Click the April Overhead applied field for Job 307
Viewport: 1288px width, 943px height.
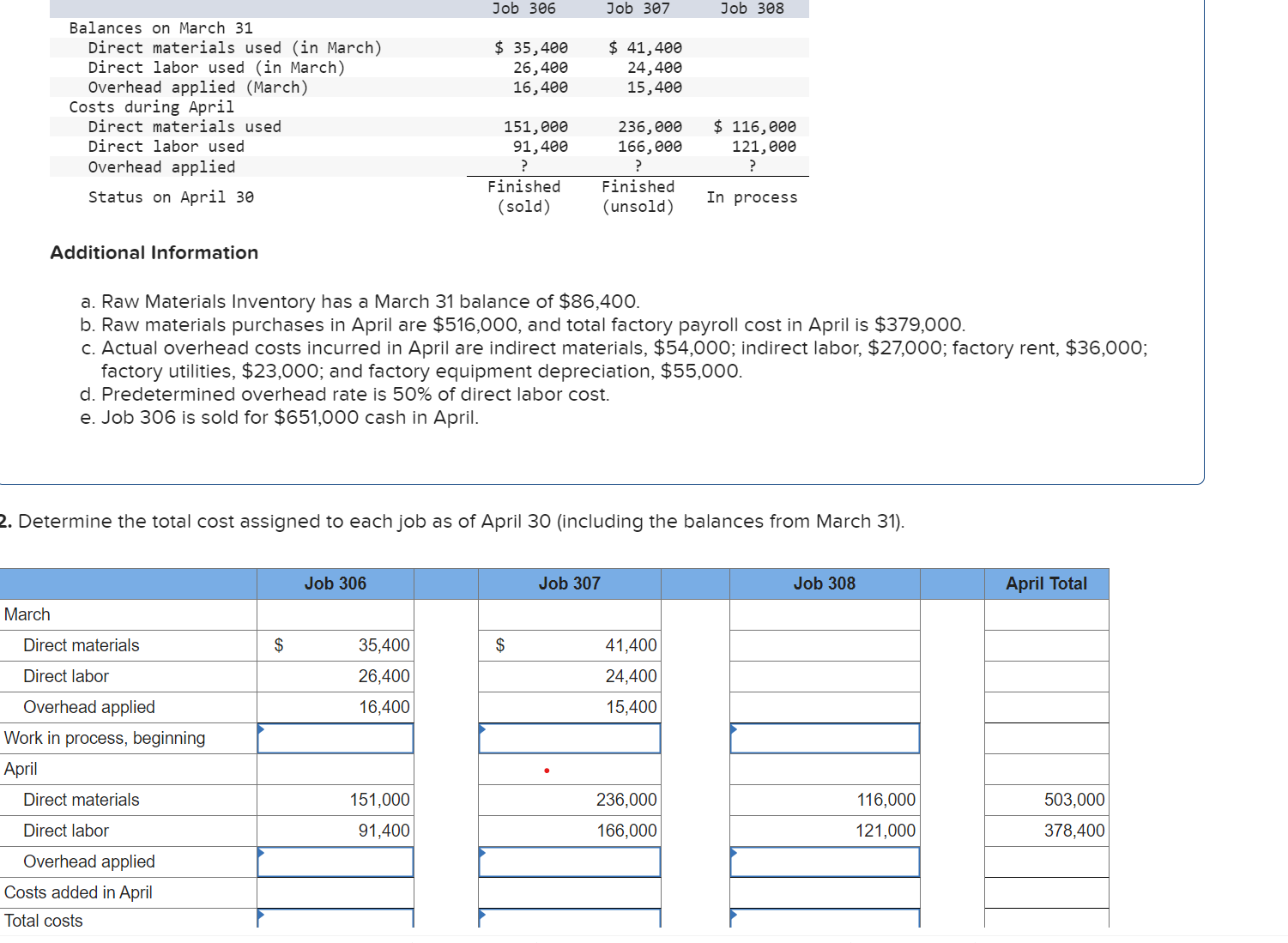click(569, 861)
